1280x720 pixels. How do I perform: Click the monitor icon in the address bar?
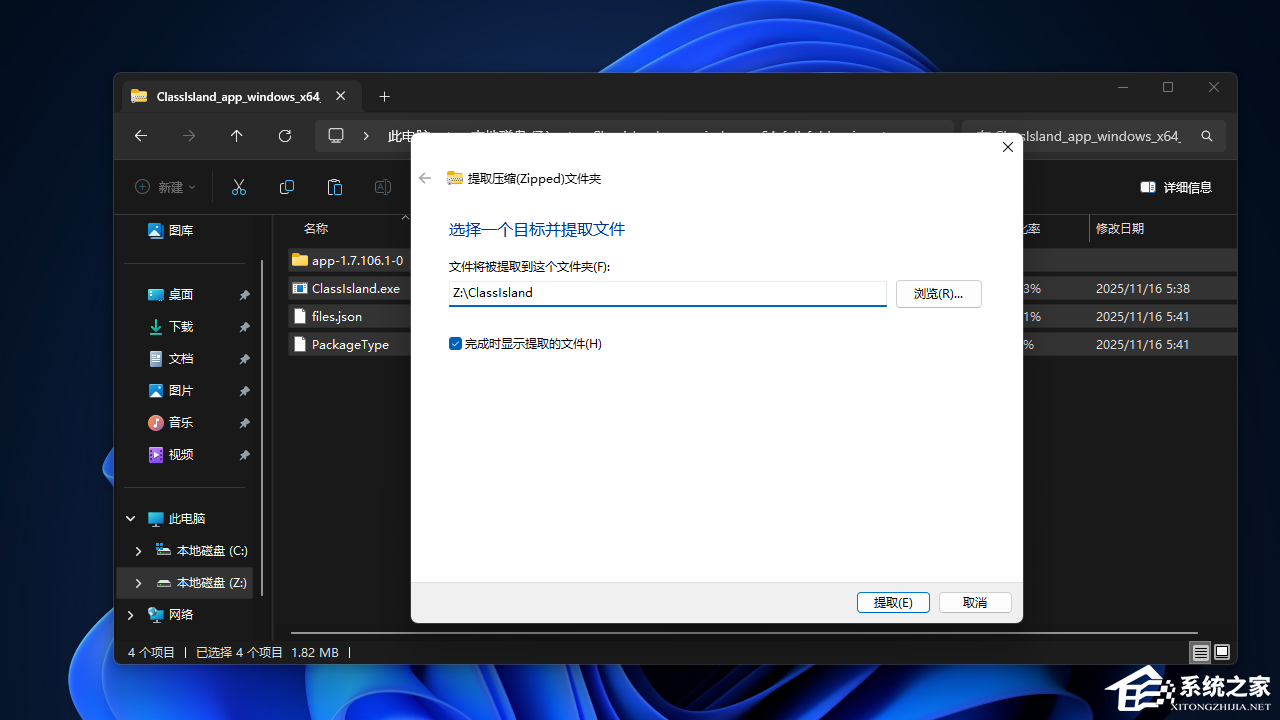336,136
